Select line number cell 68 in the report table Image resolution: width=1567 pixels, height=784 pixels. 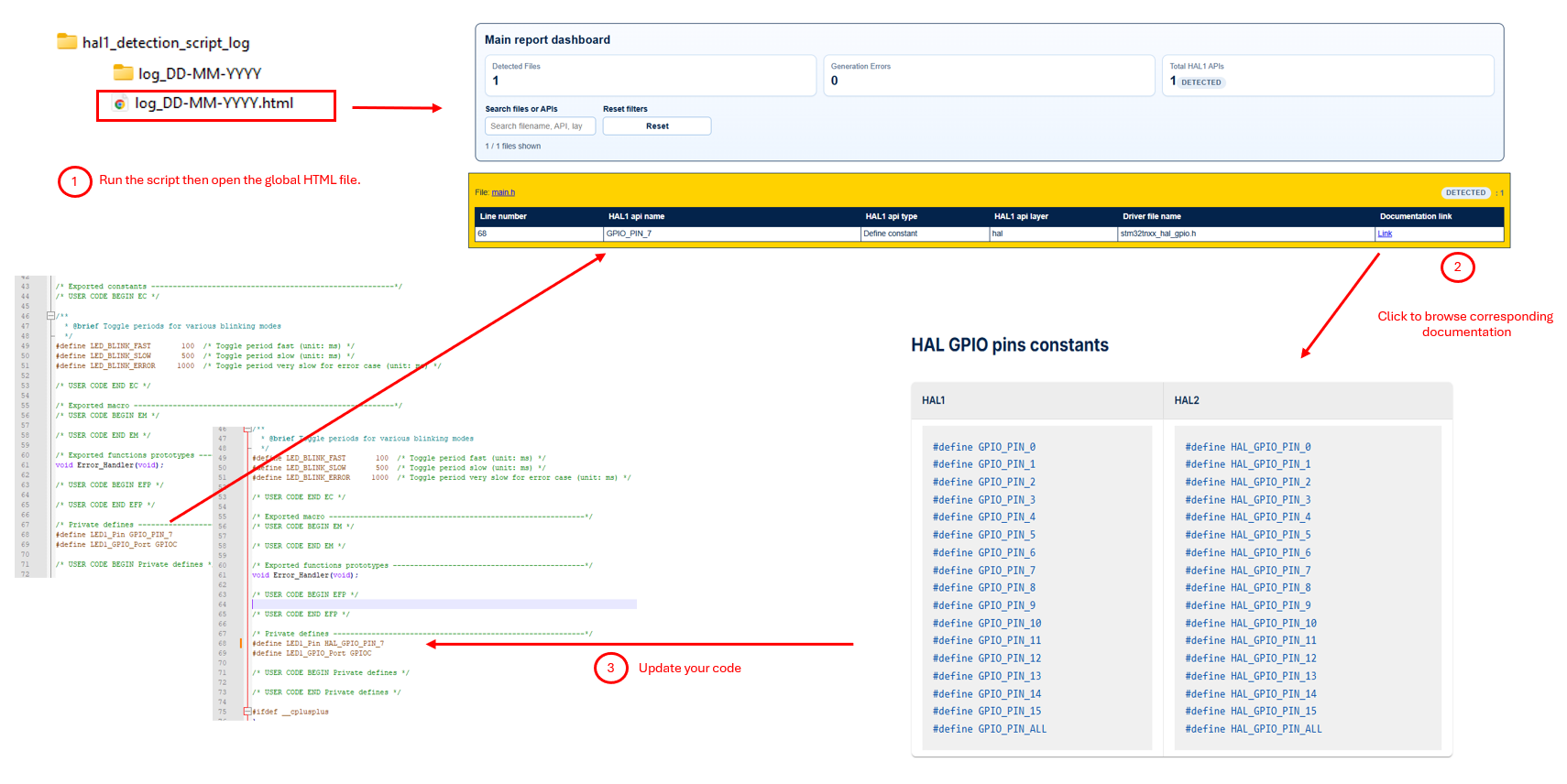point(539,234)
